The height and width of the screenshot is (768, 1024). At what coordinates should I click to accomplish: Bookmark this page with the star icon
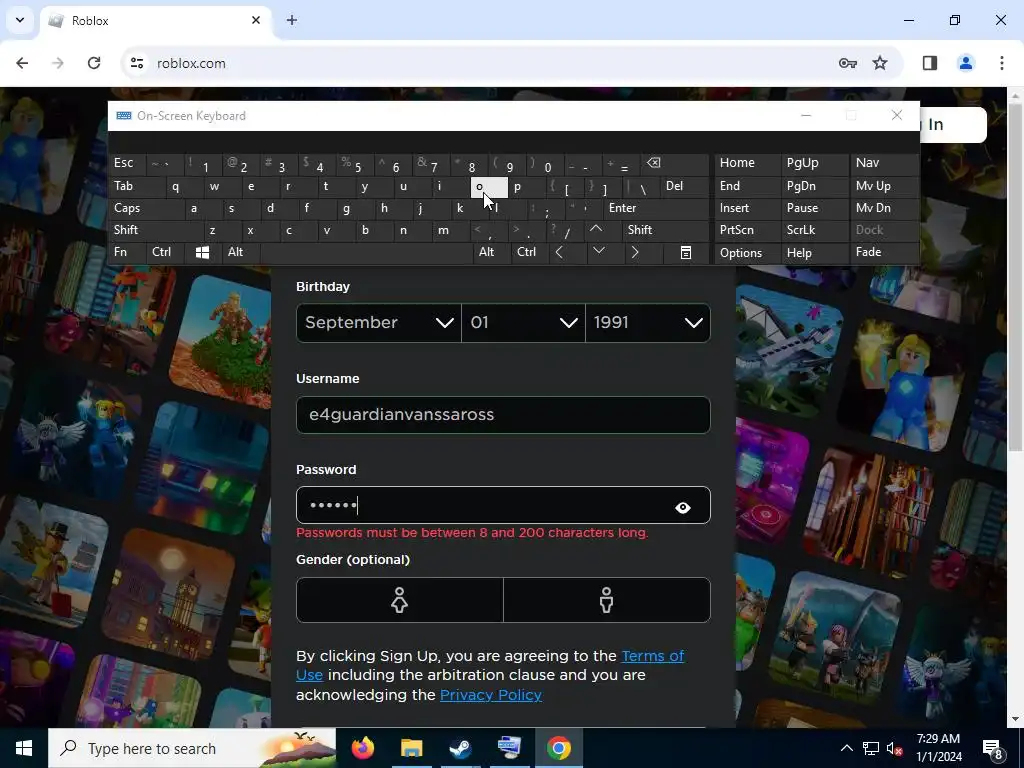[880, 63]
